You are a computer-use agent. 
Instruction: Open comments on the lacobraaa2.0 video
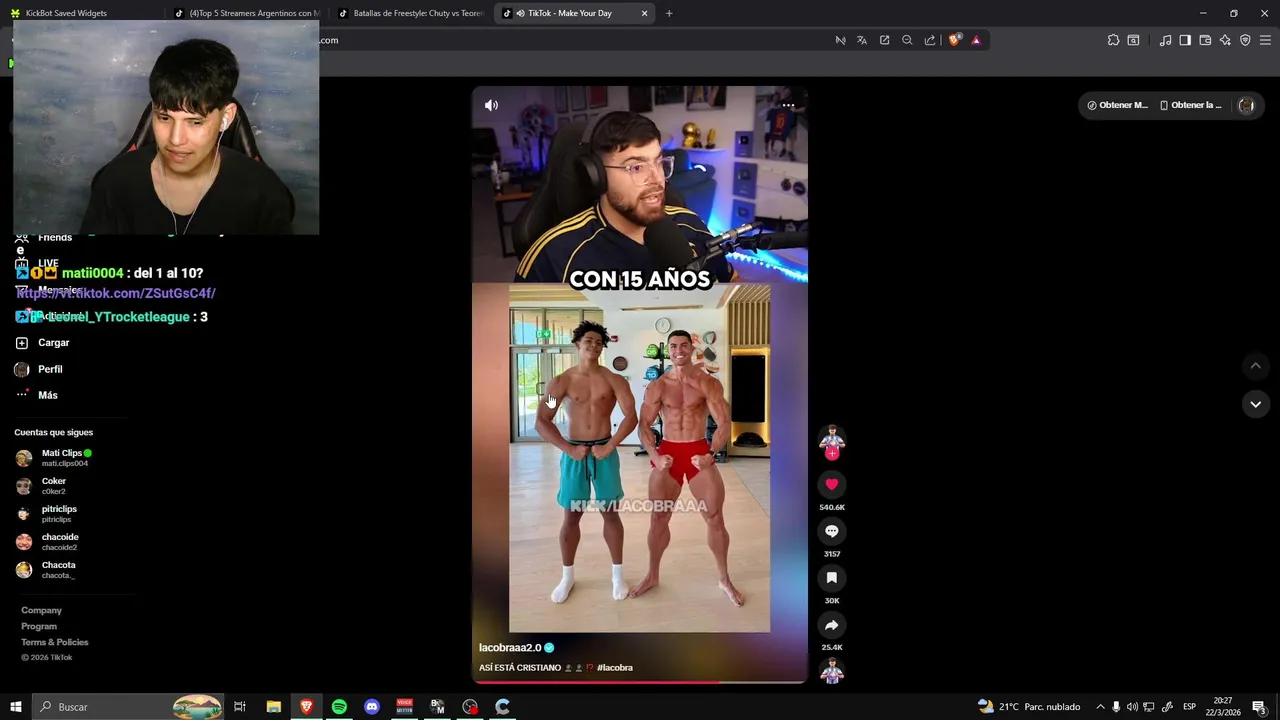831,531
